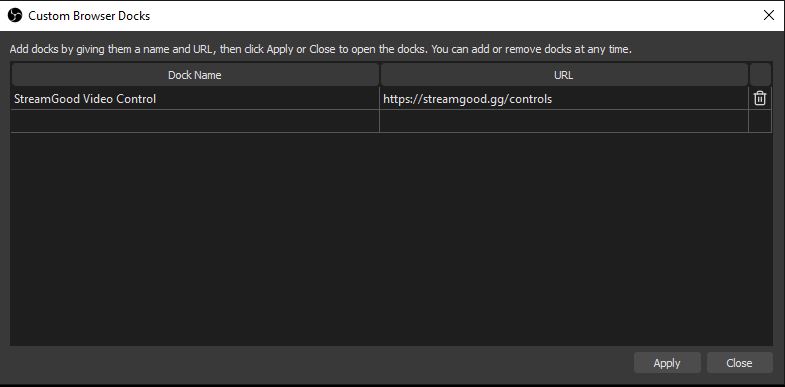785x387 pixels.
Task: Edit the StreamGood Video Control name cell
Action: click(x=195, y=99)
